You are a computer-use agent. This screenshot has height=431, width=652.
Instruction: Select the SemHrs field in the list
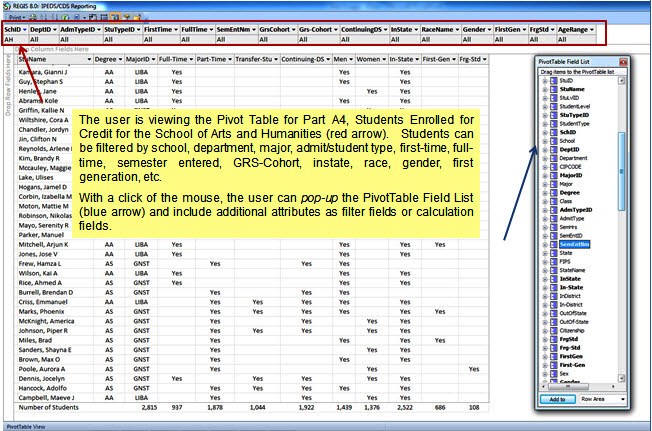point(568,227)
